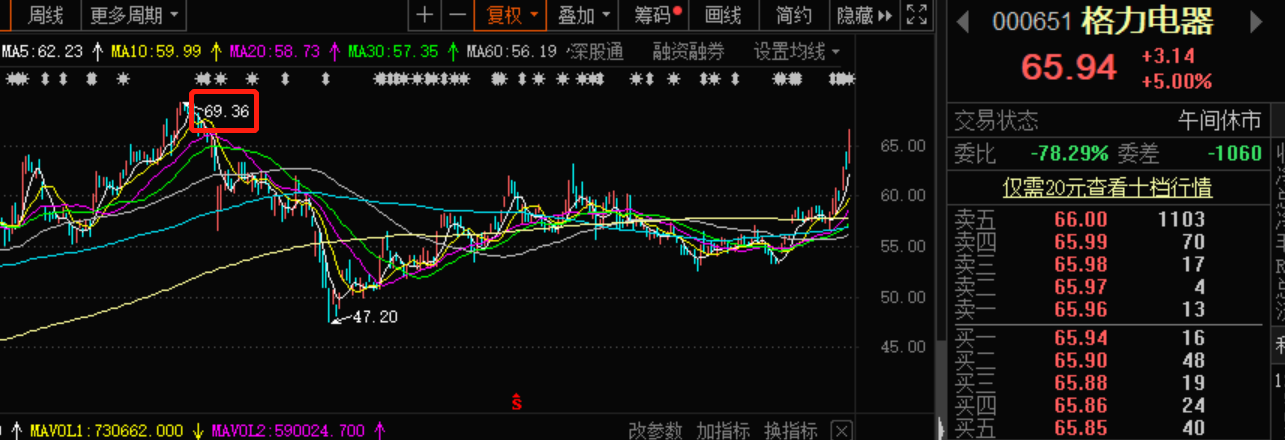This screenshot has width=1285, height=440.
Task: Toggle 简约 simple mode
Action: coord(794,15)
